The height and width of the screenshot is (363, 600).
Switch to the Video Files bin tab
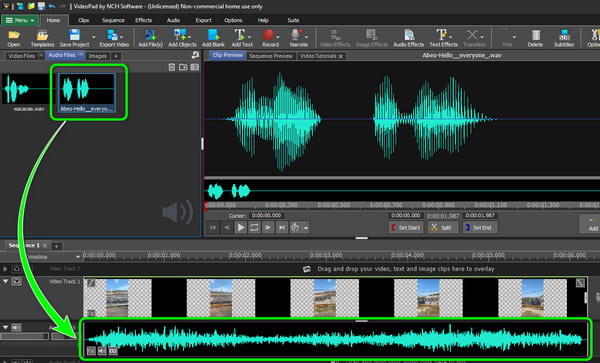[24, 56]
